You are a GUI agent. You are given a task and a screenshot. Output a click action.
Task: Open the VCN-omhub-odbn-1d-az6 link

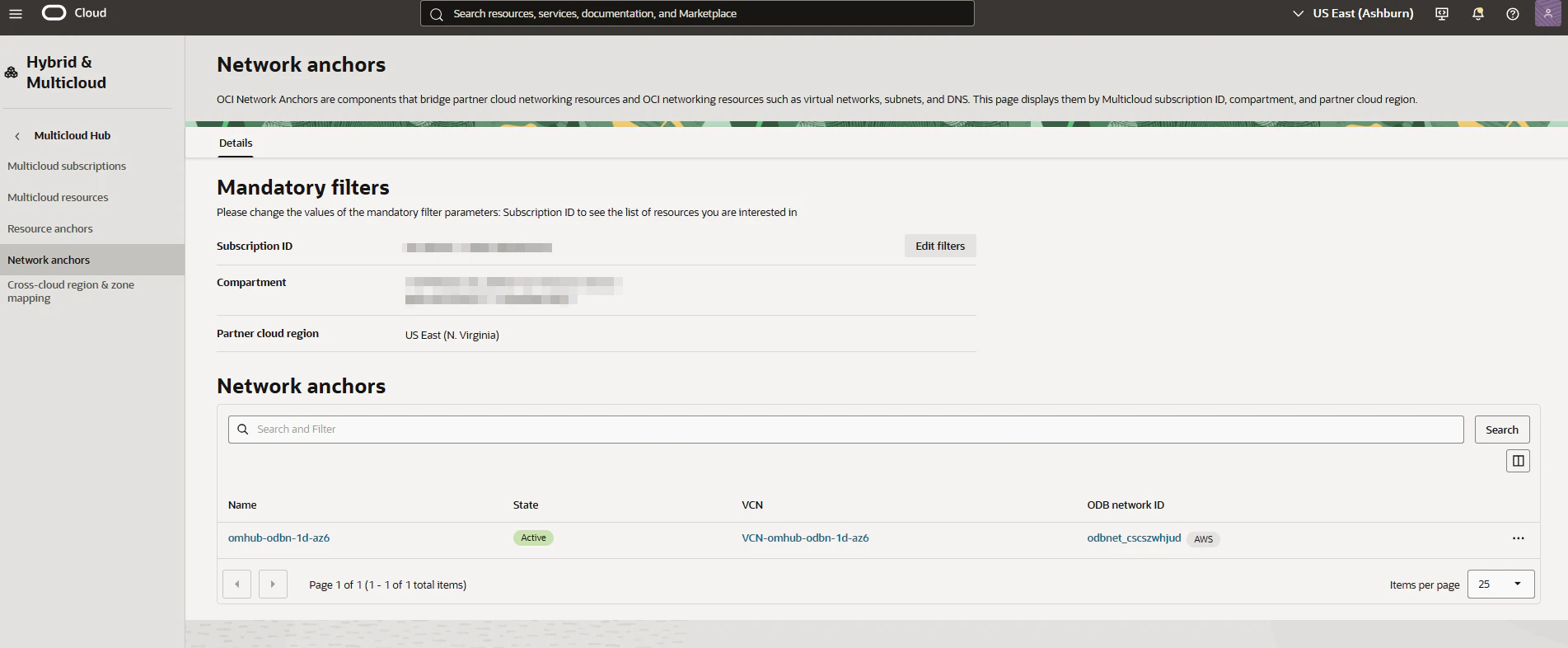[x=805, y=538]
